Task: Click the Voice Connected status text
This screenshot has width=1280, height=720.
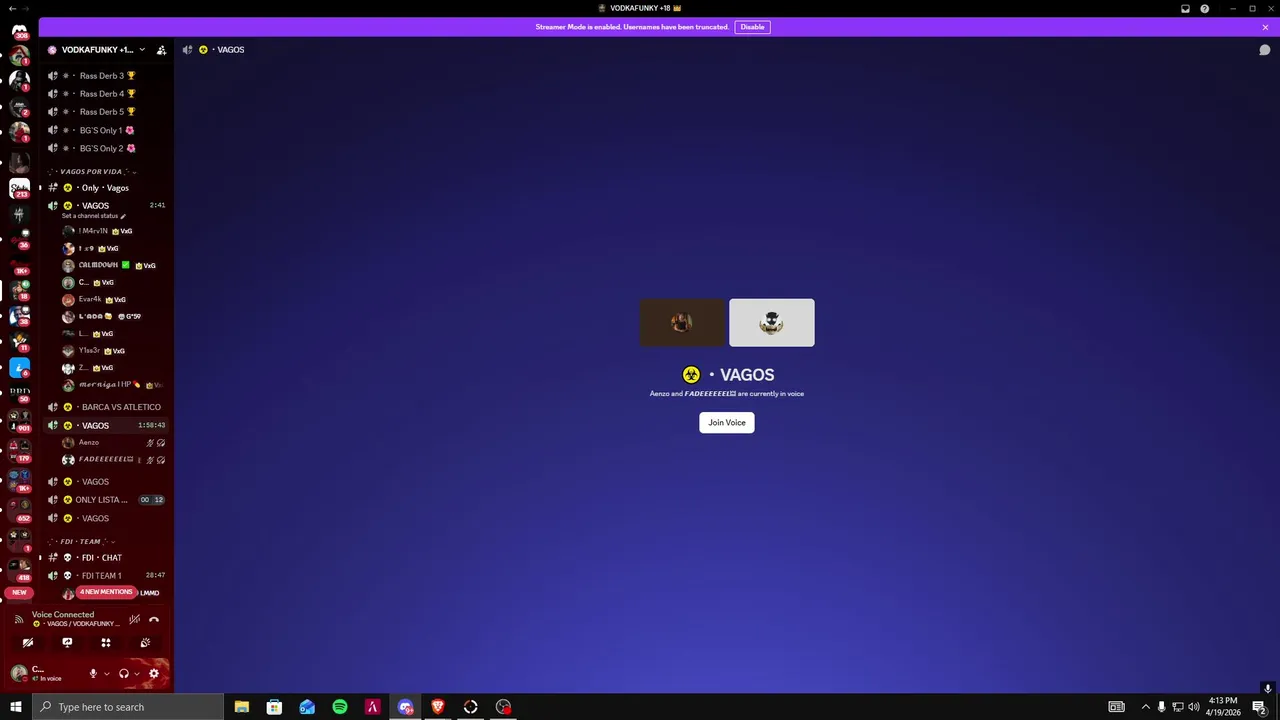Action: pyautogui.click(x=63, y=615)
